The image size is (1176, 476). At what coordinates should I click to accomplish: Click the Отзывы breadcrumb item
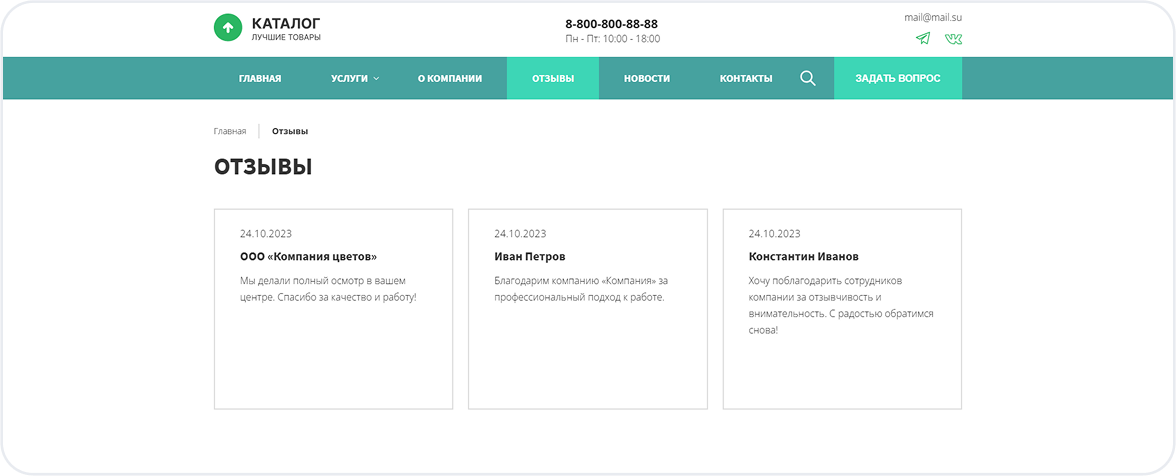pos(290,131)
